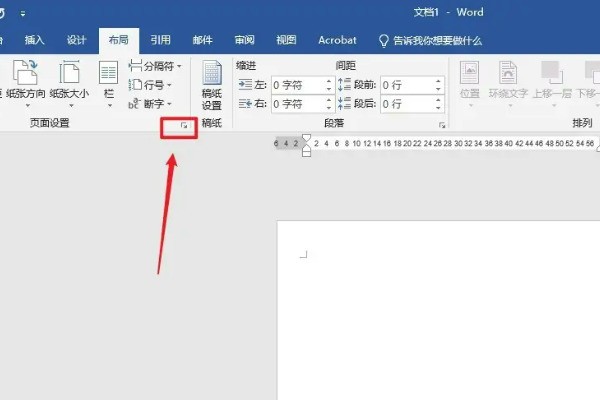Increase 段前 spacing with the up stepper
The width and height of the screenshot is (600, 400).
(x=438, y=81)
